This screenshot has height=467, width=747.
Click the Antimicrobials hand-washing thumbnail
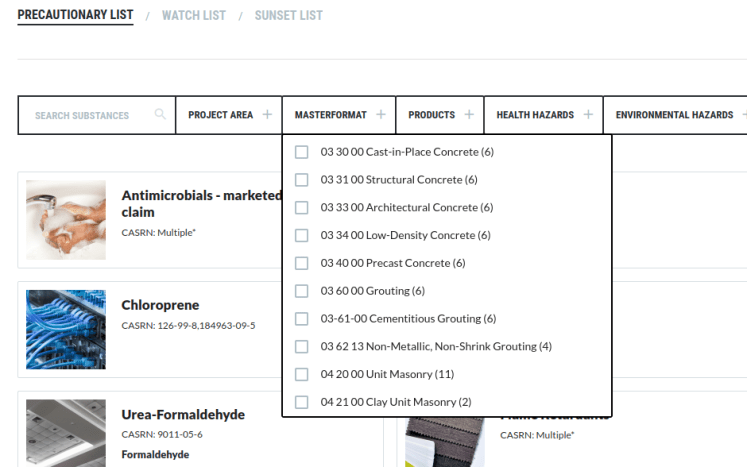(x=66, y=220)
